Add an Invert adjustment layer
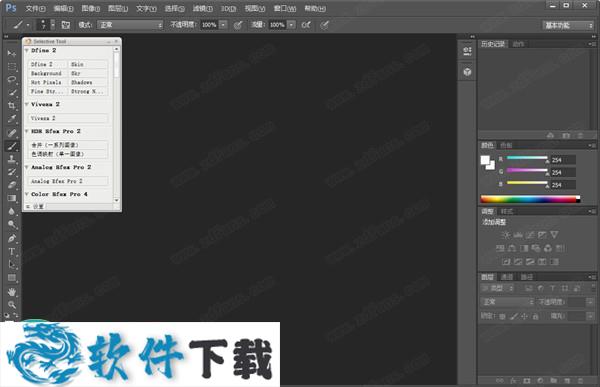600x387 pixels. pyautogui.click(x=506, y=262)
